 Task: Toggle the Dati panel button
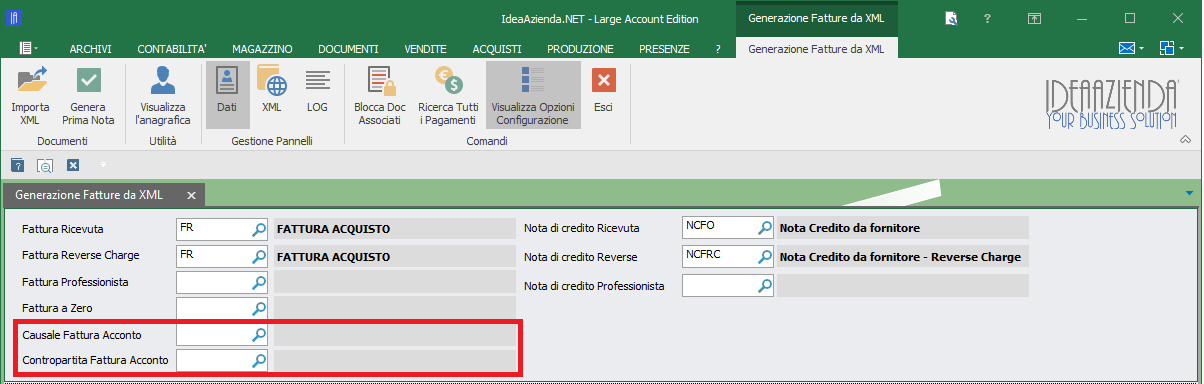[x=227, y=94]
